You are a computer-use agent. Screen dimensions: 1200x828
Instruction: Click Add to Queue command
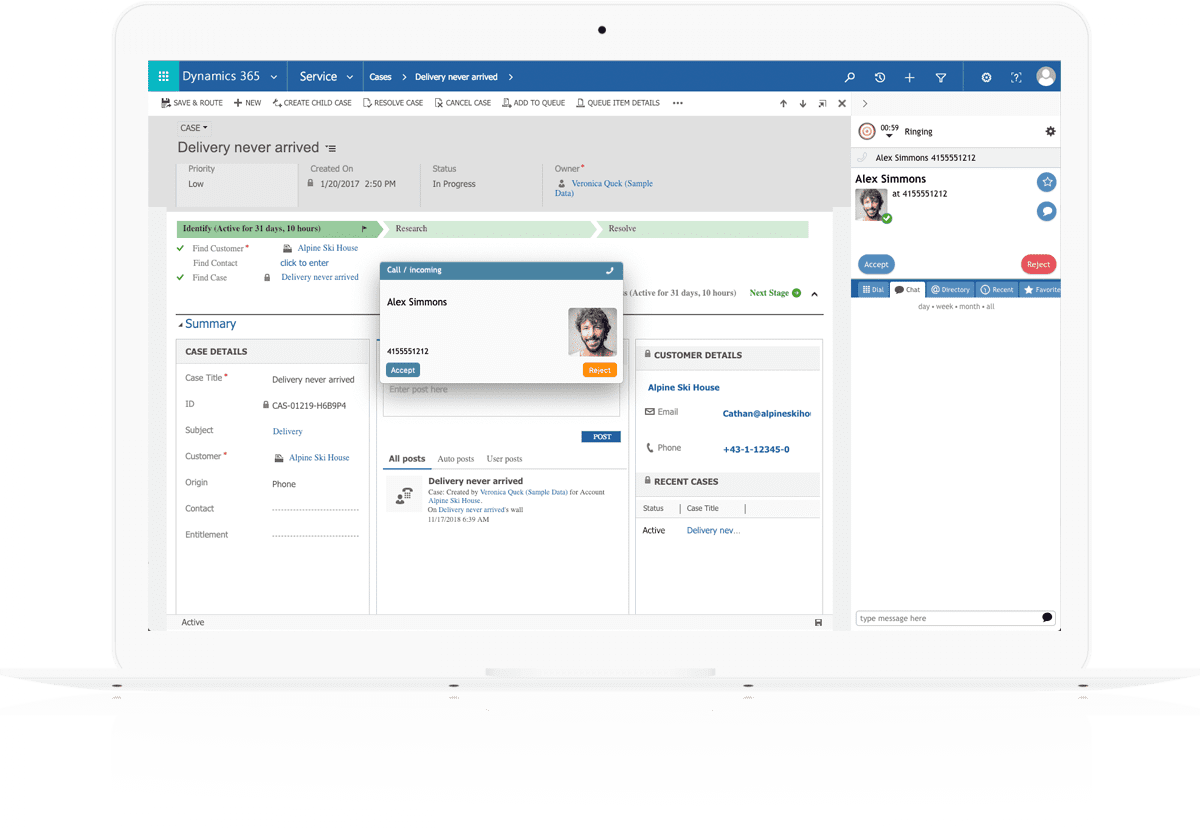click(534, 103)
